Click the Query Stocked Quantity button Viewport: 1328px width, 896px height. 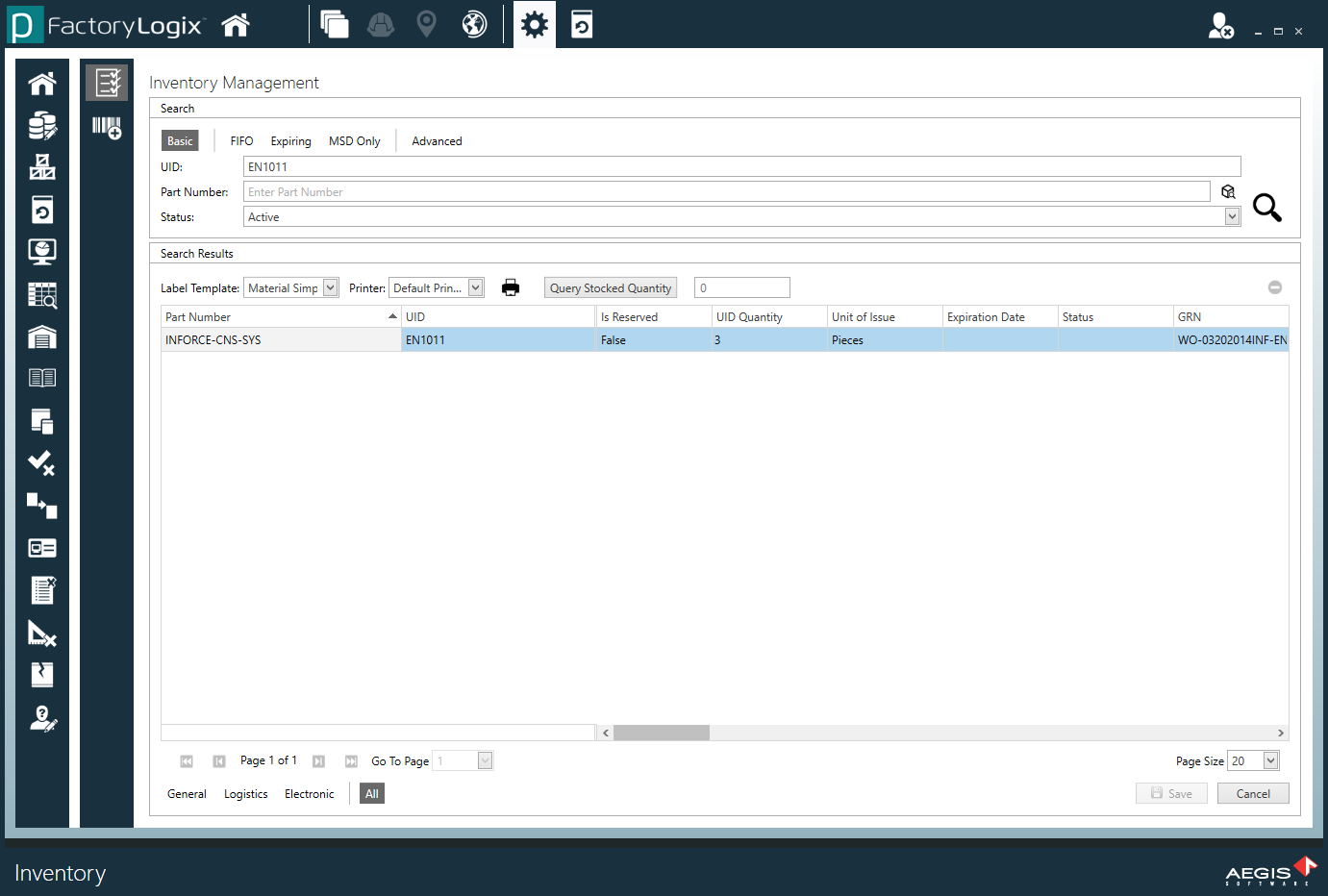click(x=610, y=286)
